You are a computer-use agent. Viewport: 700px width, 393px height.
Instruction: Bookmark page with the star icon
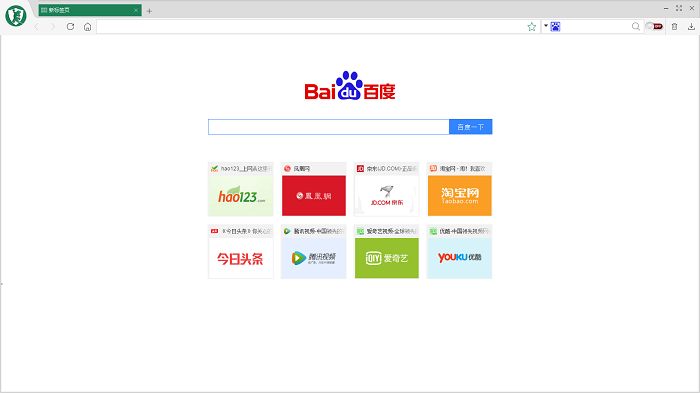(x=531, y=27)
